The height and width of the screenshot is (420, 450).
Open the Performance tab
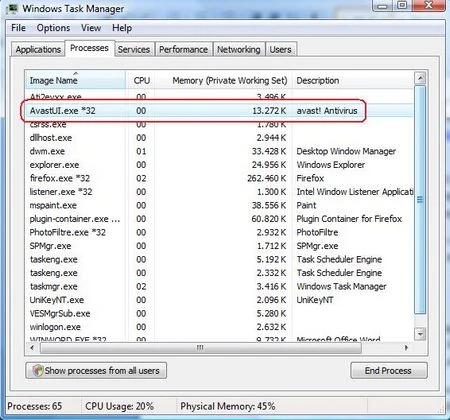[x=183, y=50]
